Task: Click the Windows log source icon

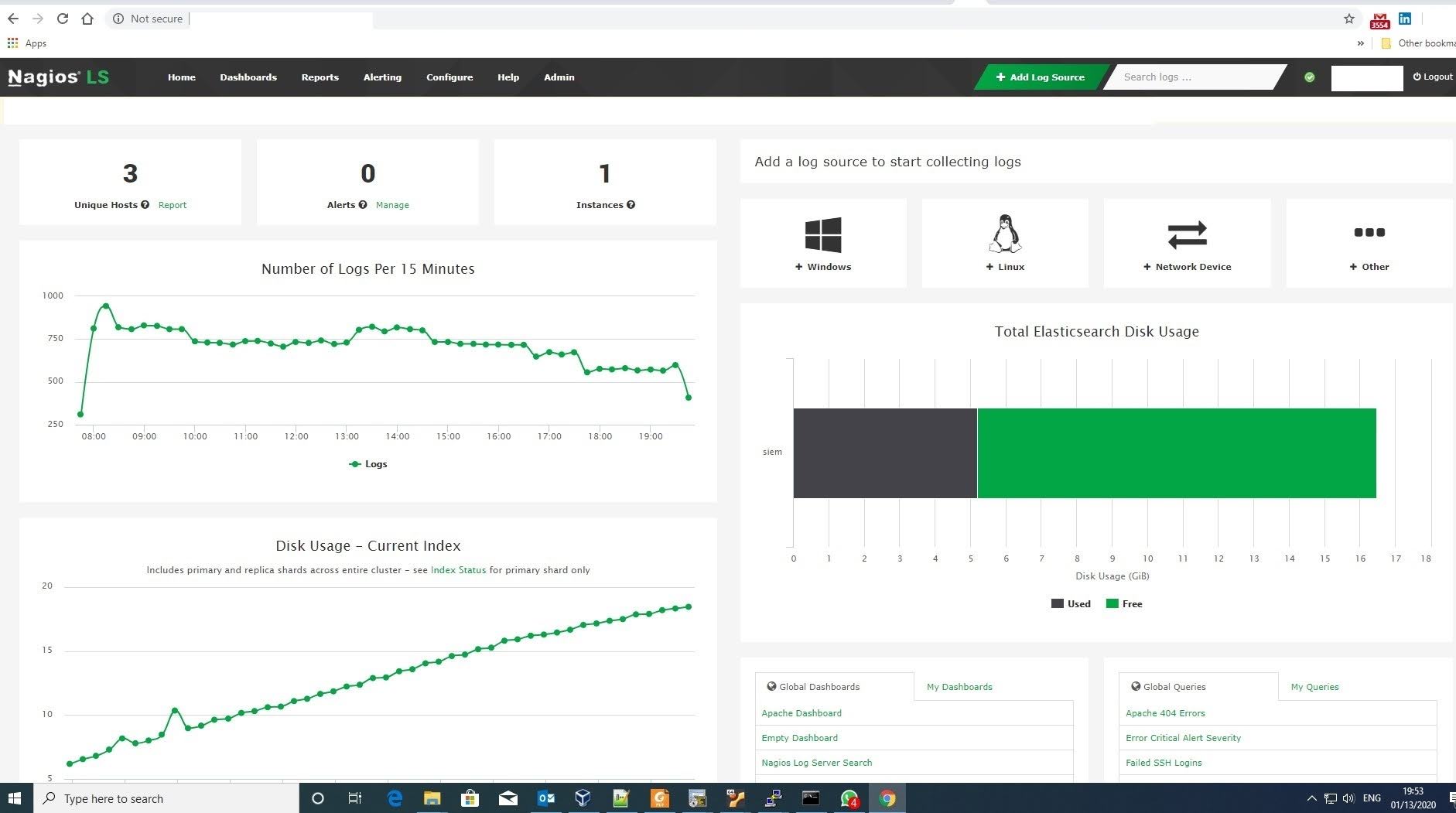Action: click(x=823, y=234)
